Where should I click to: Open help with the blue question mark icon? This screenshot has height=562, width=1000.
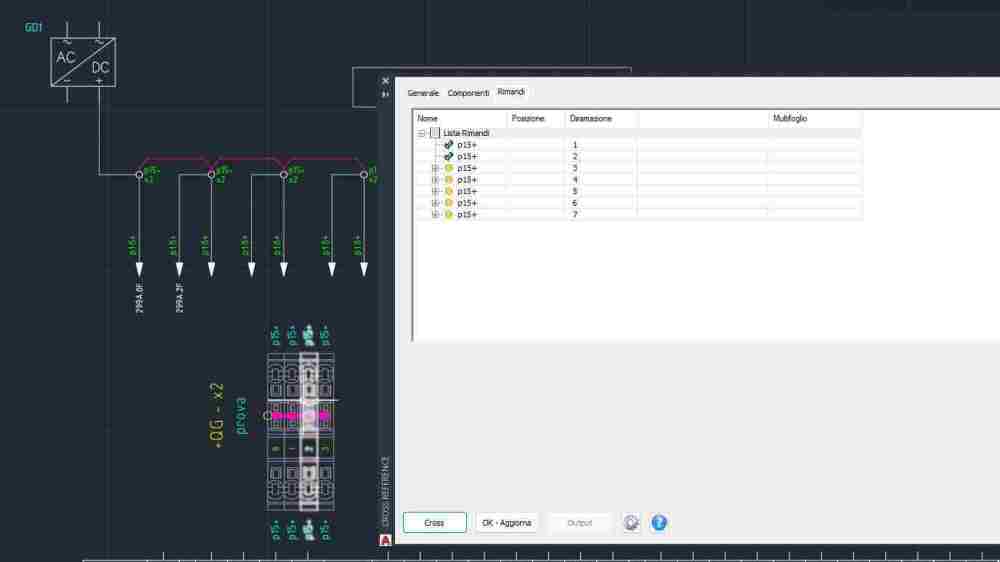659,523
